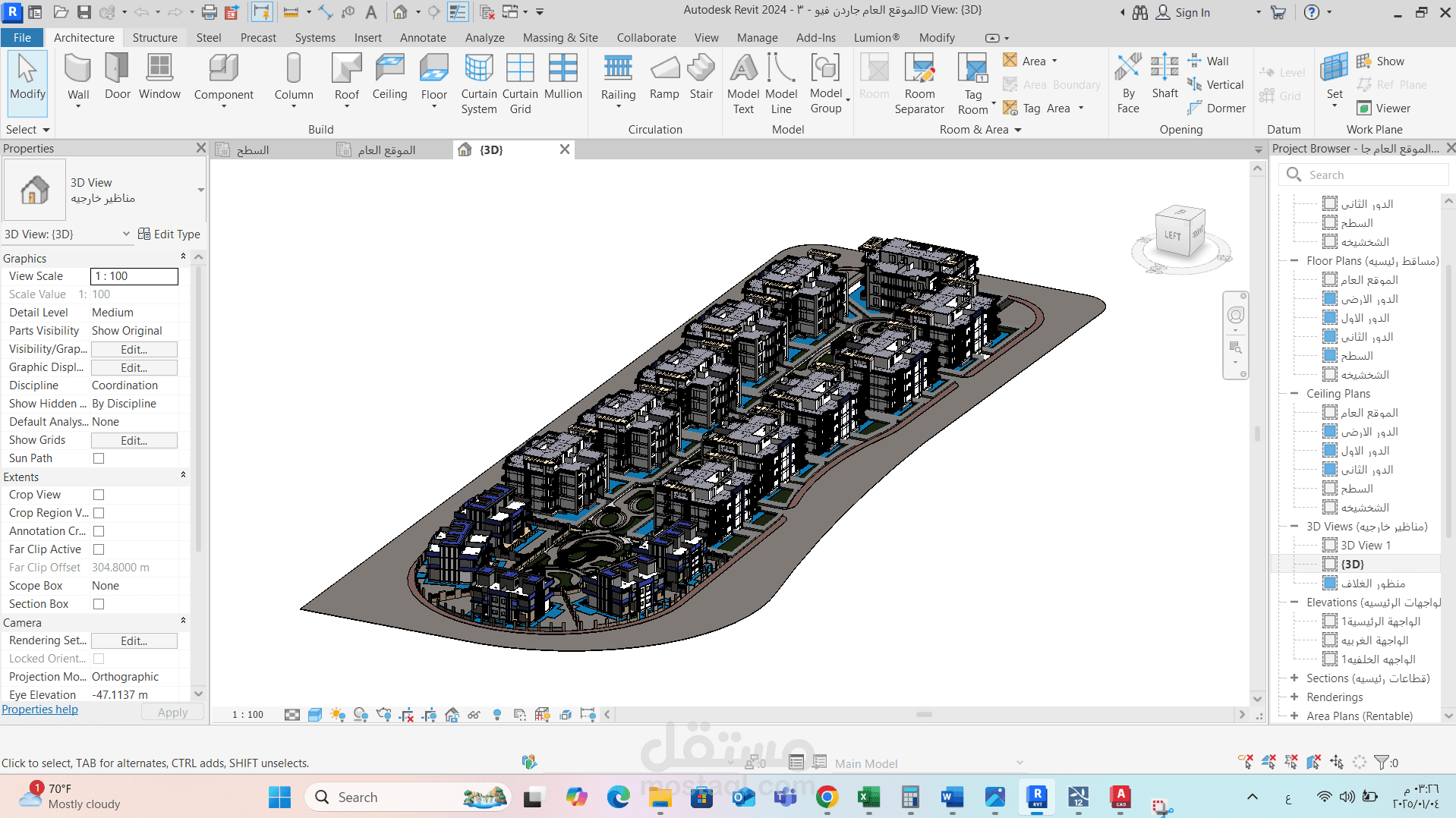Choose the Roof tool
This screenshot has height=818, width=1456.
tap(347, 79)
